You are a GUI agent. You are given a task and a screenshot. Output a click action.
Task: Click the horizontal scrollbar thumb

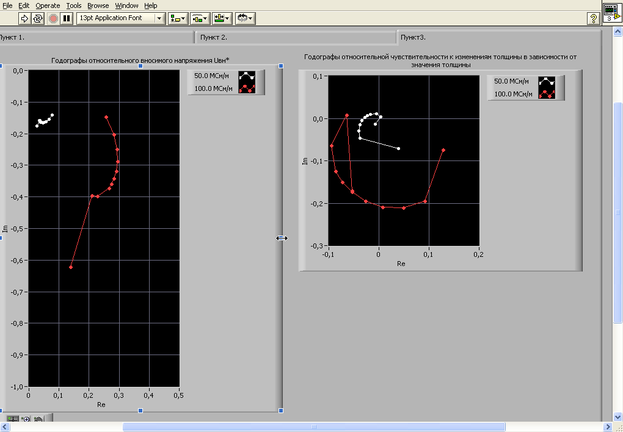point(314,427)
